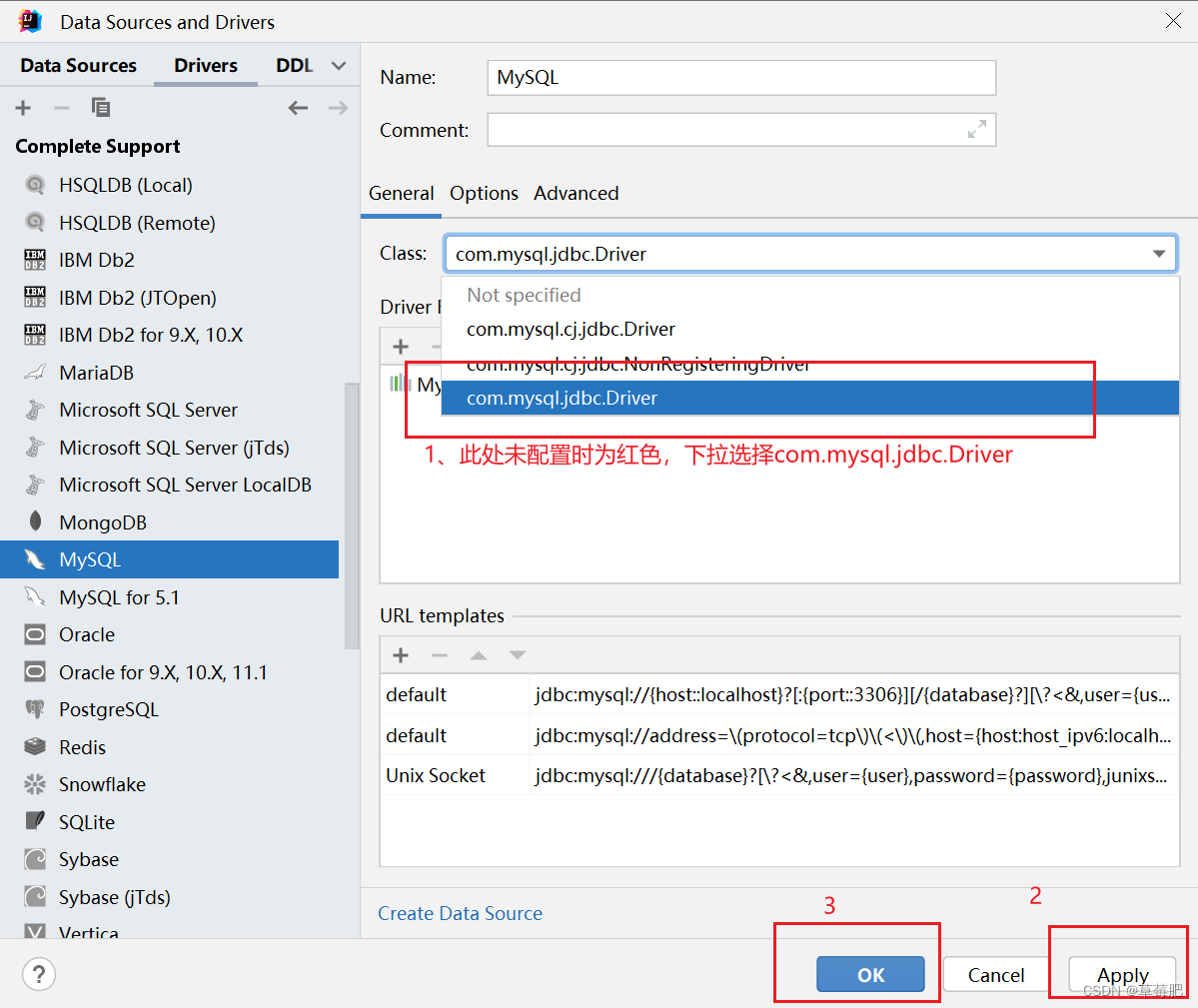
Task: Click Create Data Source link
Action: 460,913
